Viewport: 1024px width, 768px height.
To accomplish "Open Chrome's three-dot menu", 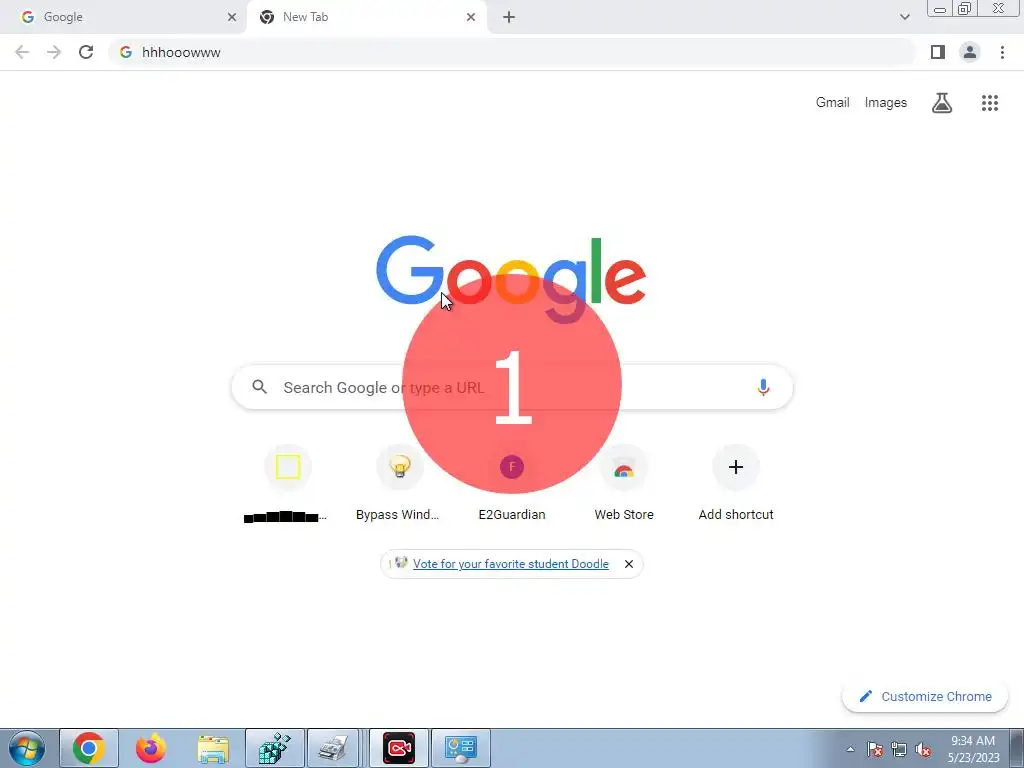I will [1002, 52].
